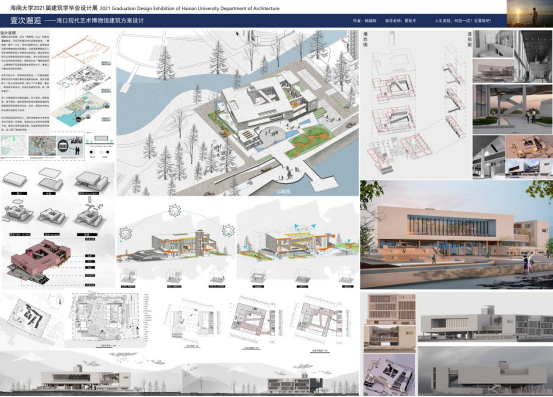Select the ventilation diagram with blue arrows
Viewport: 553px width, 397px height.
297,243
